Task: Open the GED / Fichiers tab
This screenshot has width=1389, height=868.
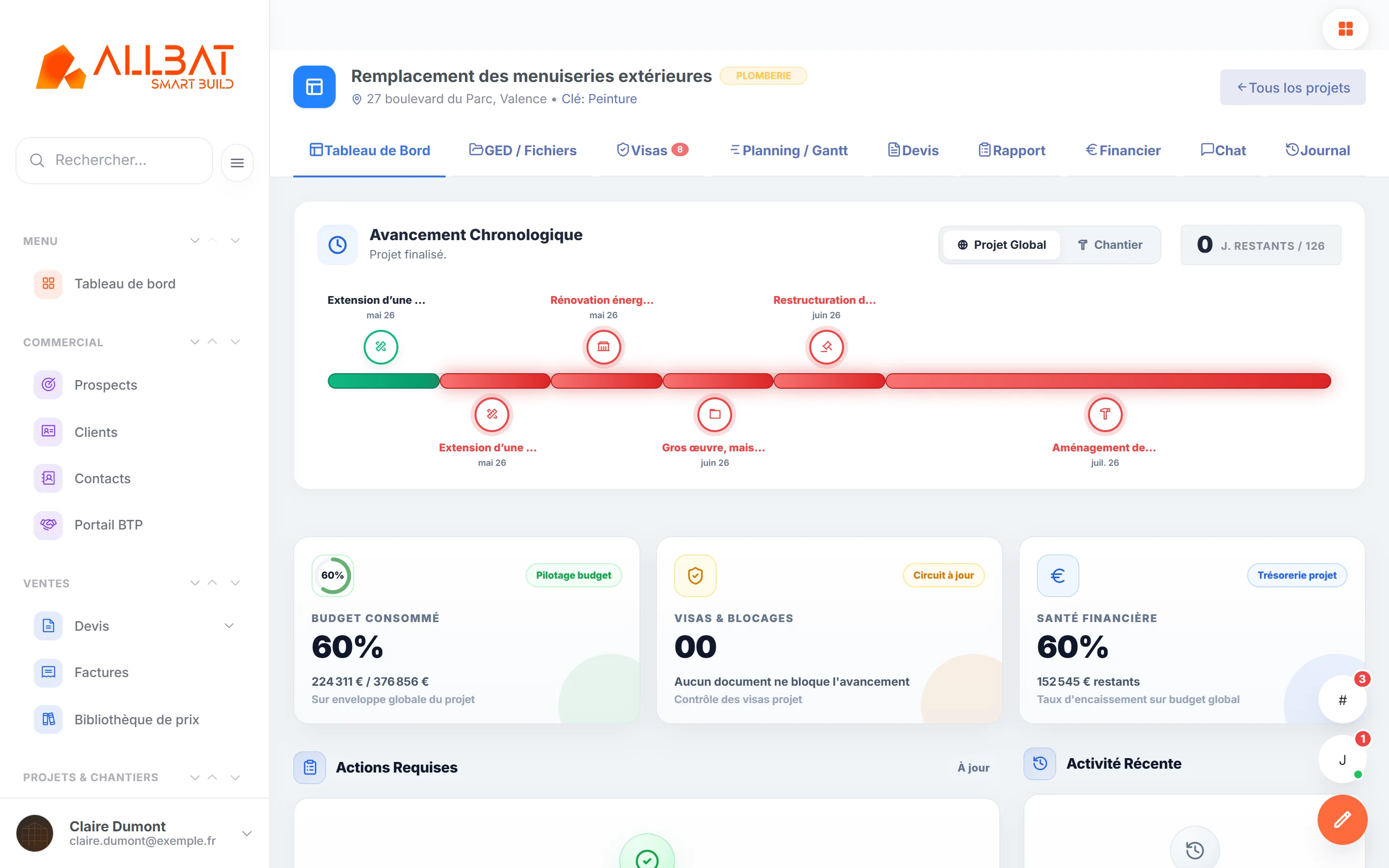Action: (522, 150)
